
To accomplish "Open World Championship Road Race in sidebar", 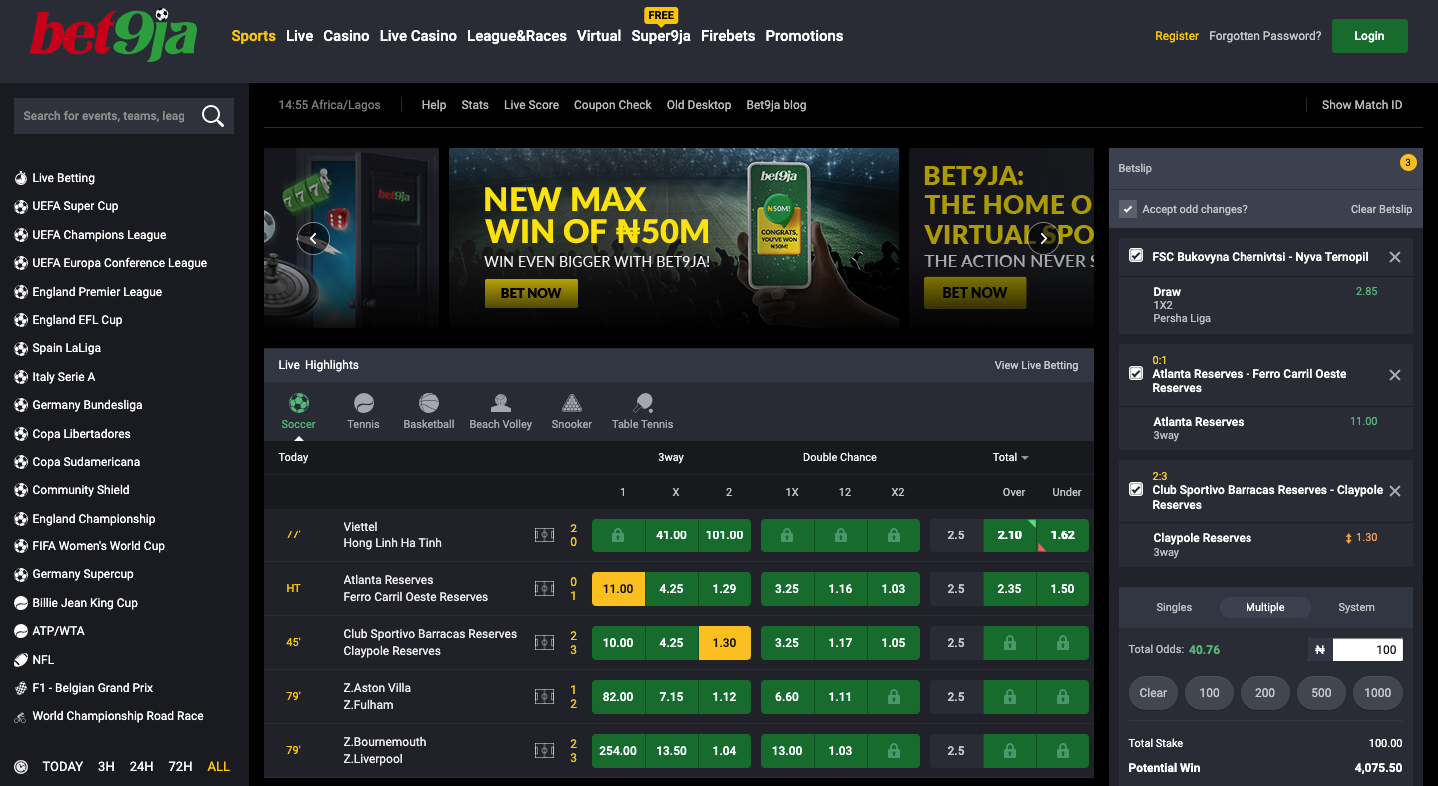I will coord(117,716).
